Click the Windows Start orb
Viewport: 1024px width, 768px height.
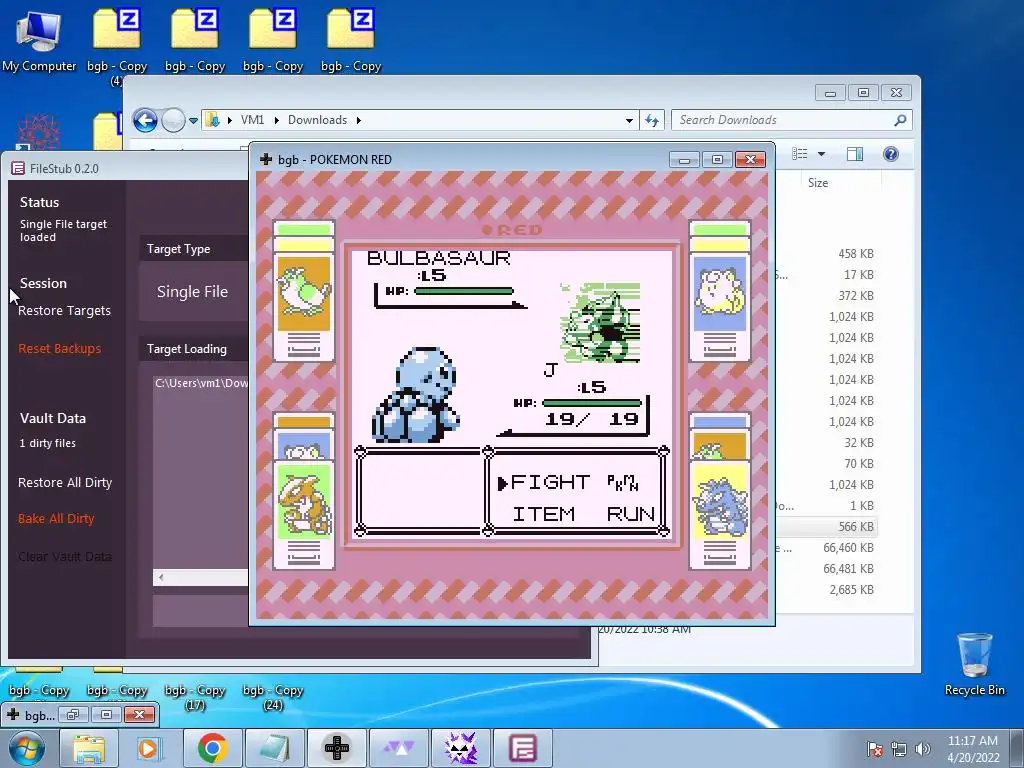coord(27,748)
